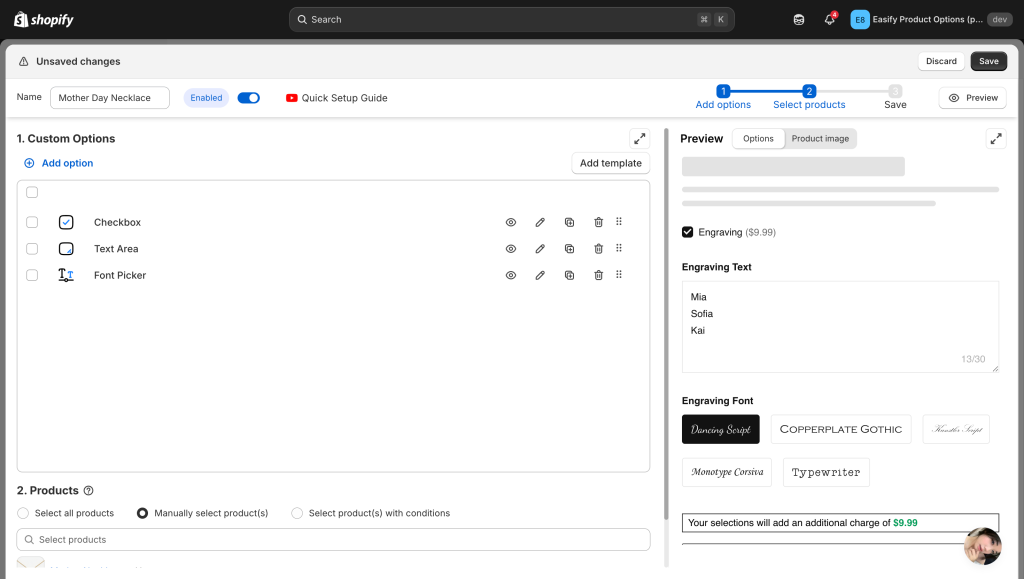Click the help icon next to Products
1024x579 pixels.
coord(89,491)
